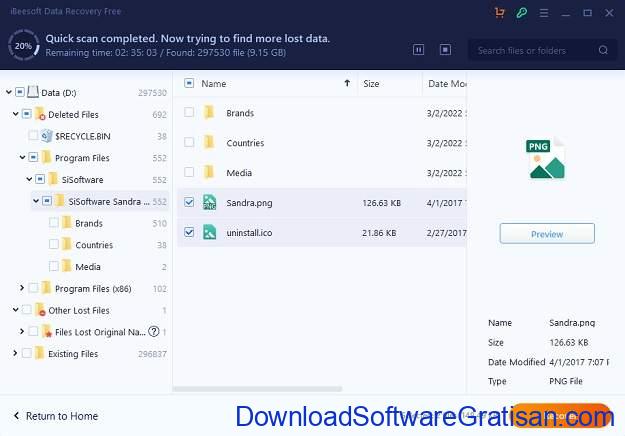Click the horizontal scrollbar under file list
The image size is (625, 436).
point(257,389)
